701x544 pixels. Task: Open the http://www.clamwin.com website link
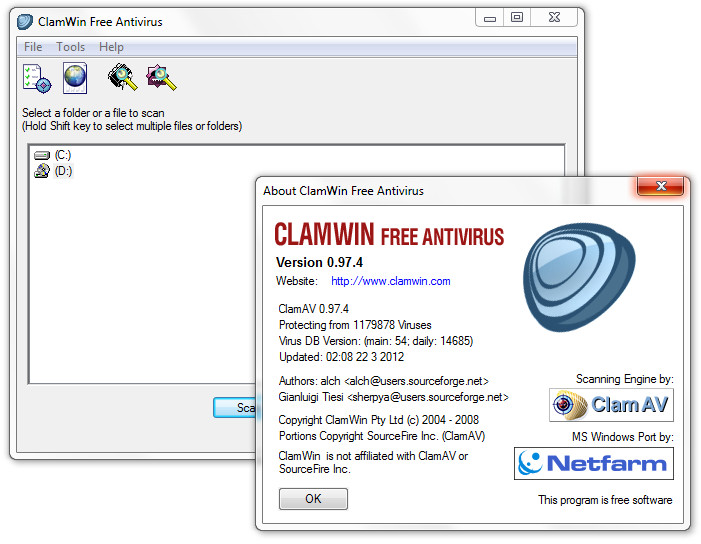coord(391,281)
